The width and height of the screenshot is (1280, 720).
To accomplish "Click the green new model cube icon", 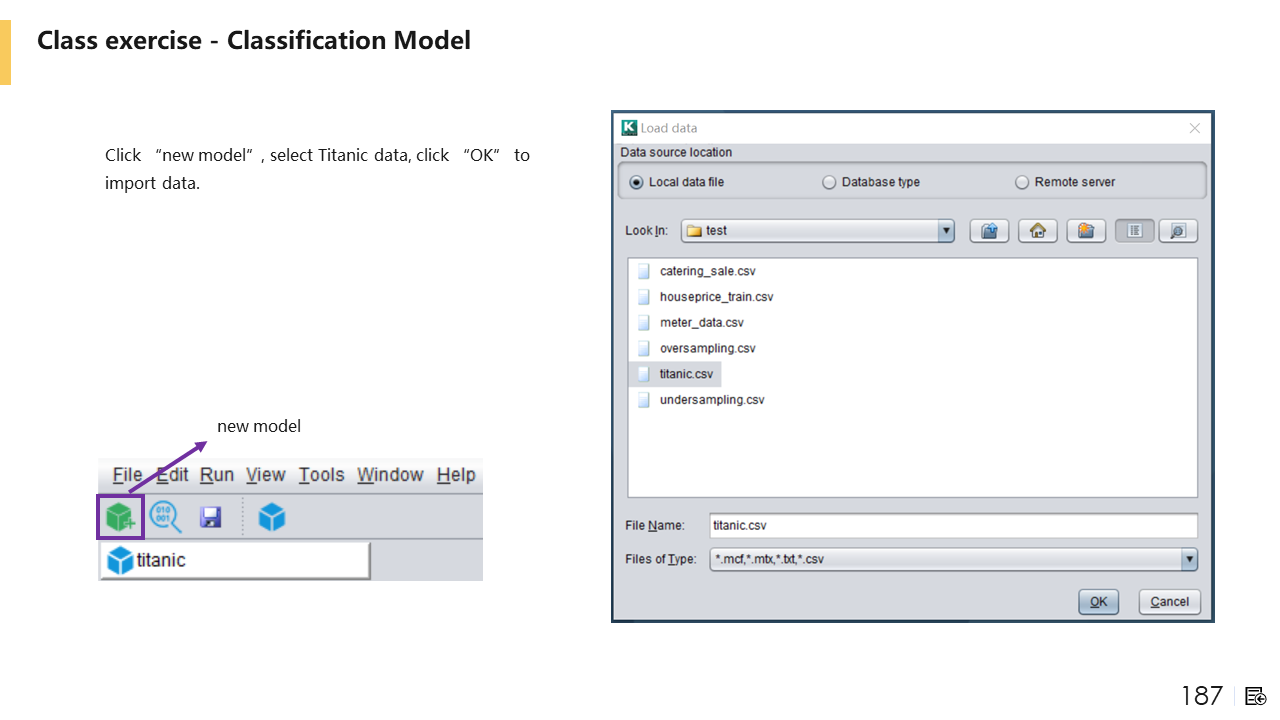I will click(120, 517).
